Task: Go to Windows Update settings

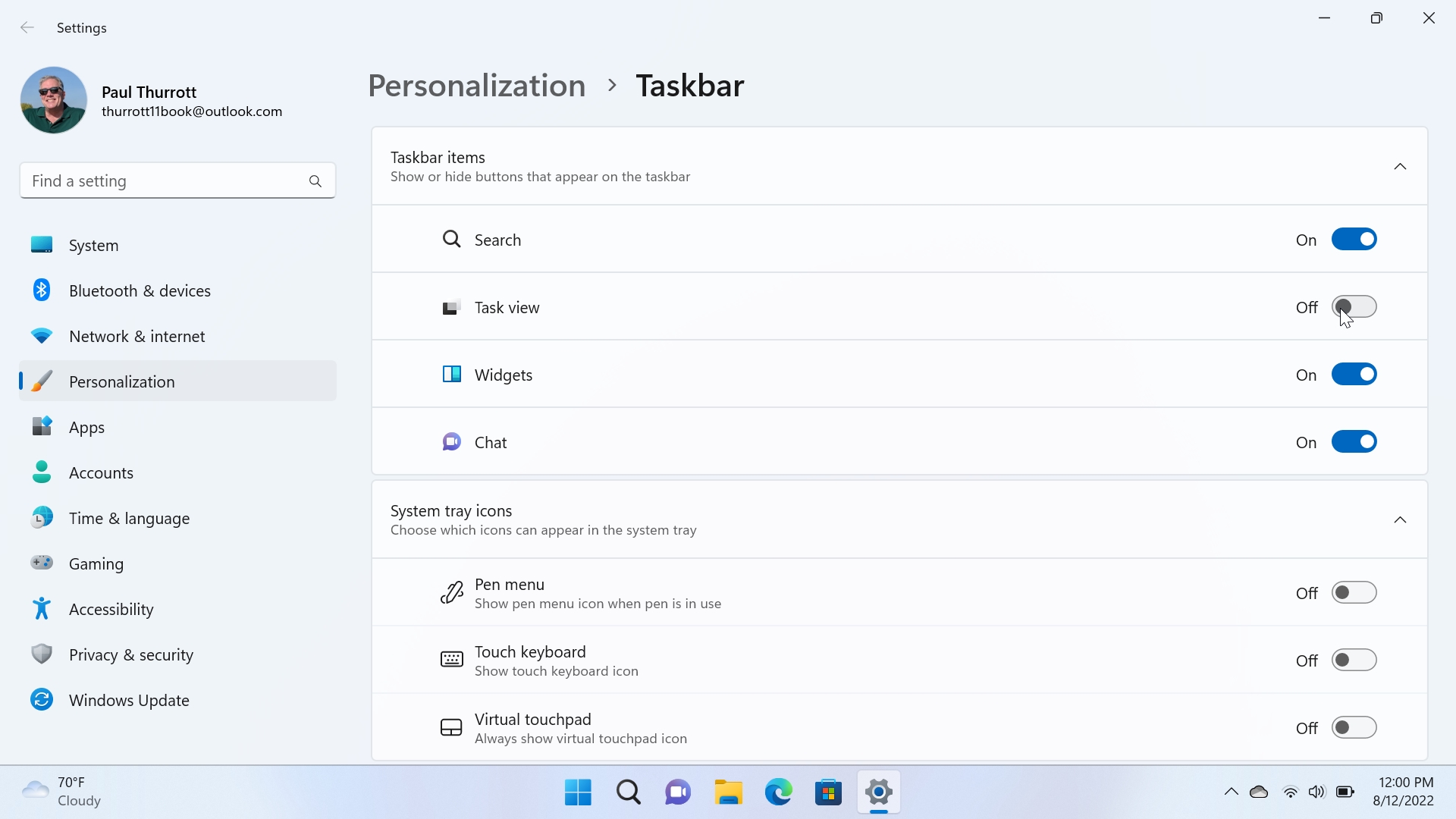Action: pyautogui.click(x=129, y=701)
